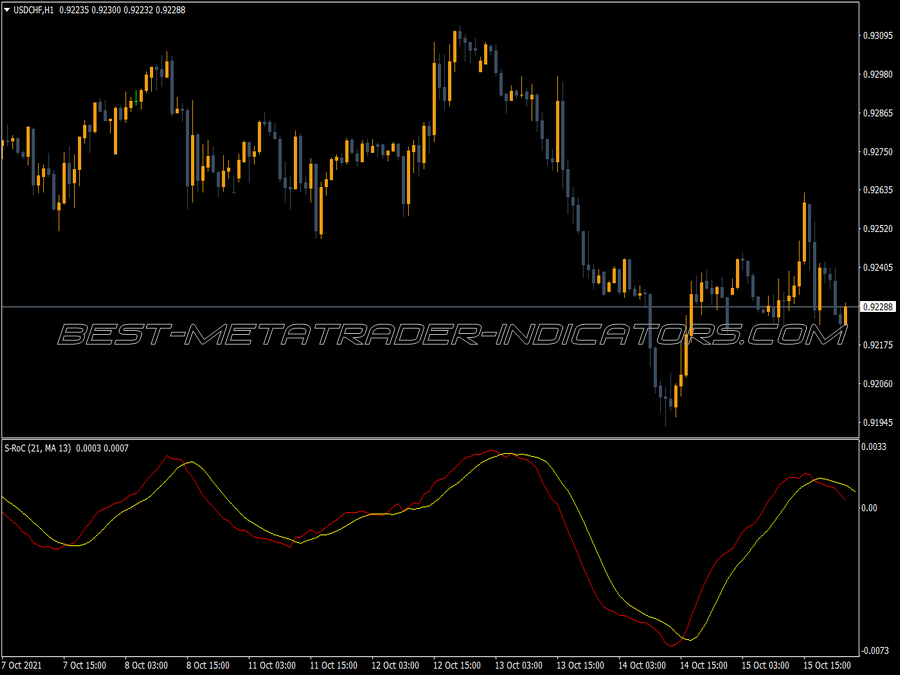Click the current price label 0.92288
900x675 pixels.
point(878,307)
